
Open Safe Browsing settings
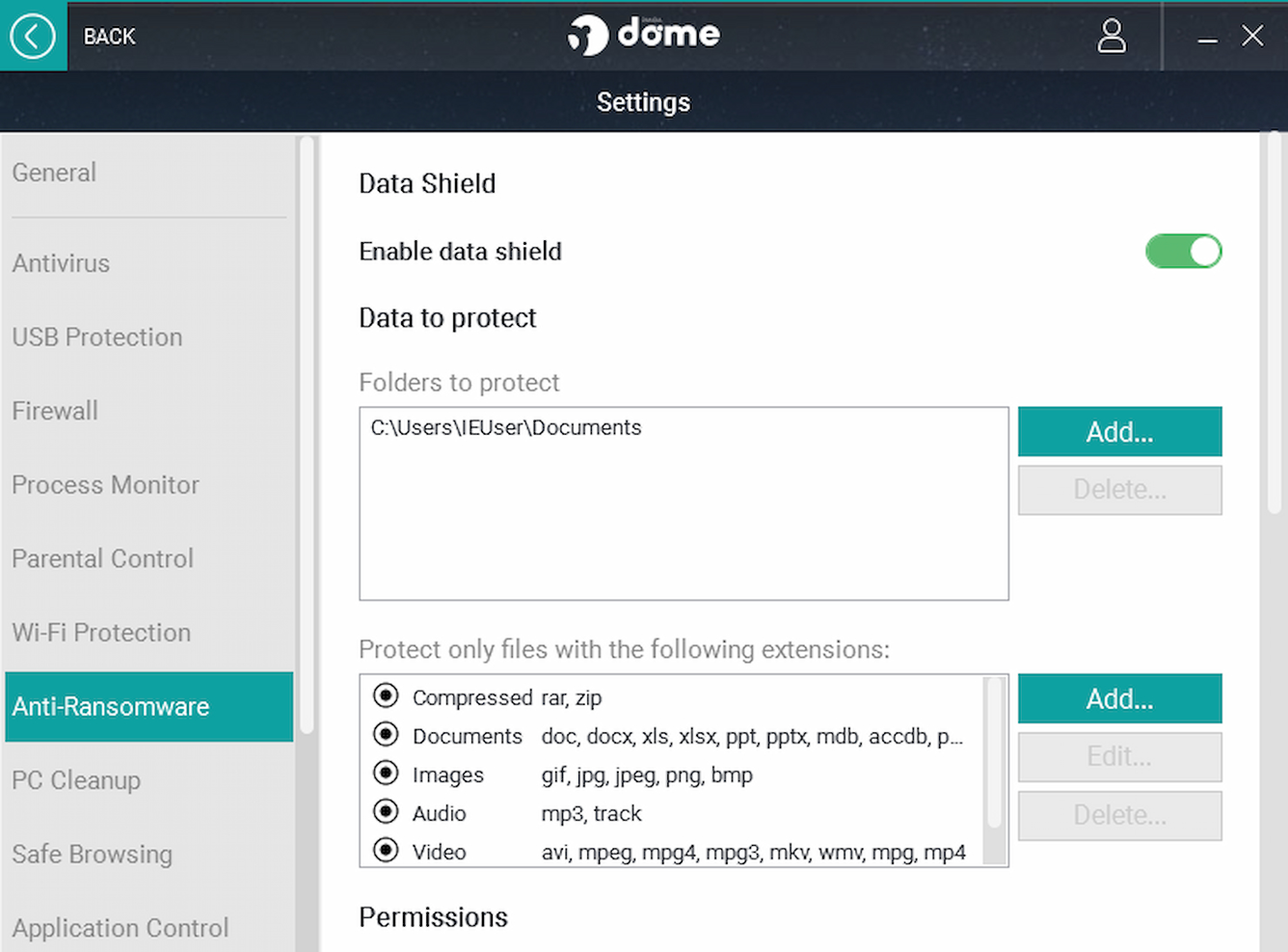click(92, 854)
